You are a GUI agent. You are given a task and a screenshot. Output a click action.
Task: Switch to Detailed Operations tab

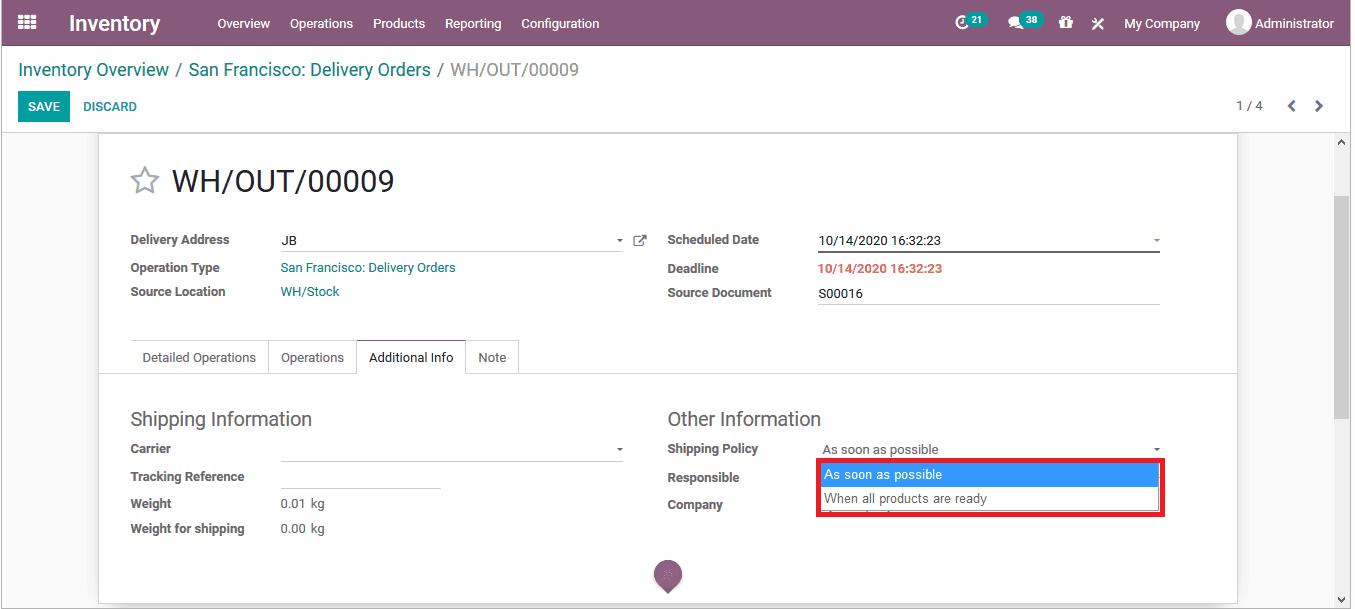tap(199, 357)
